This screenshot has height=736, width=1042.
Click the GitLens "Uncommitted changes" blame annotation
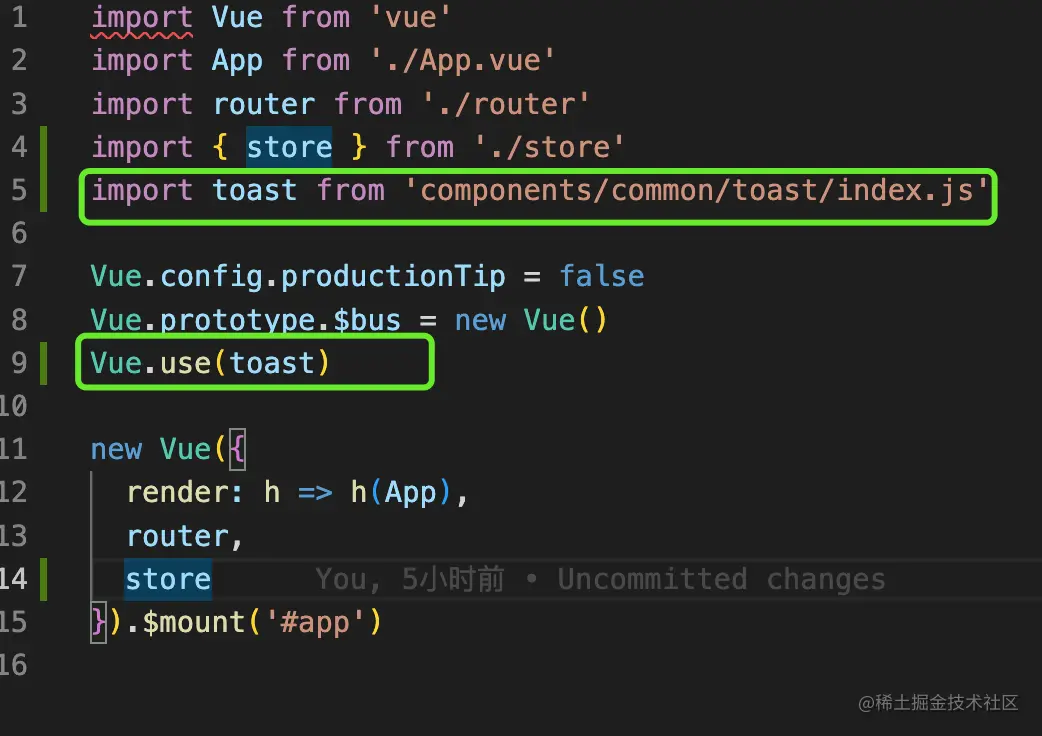[600, 579]
